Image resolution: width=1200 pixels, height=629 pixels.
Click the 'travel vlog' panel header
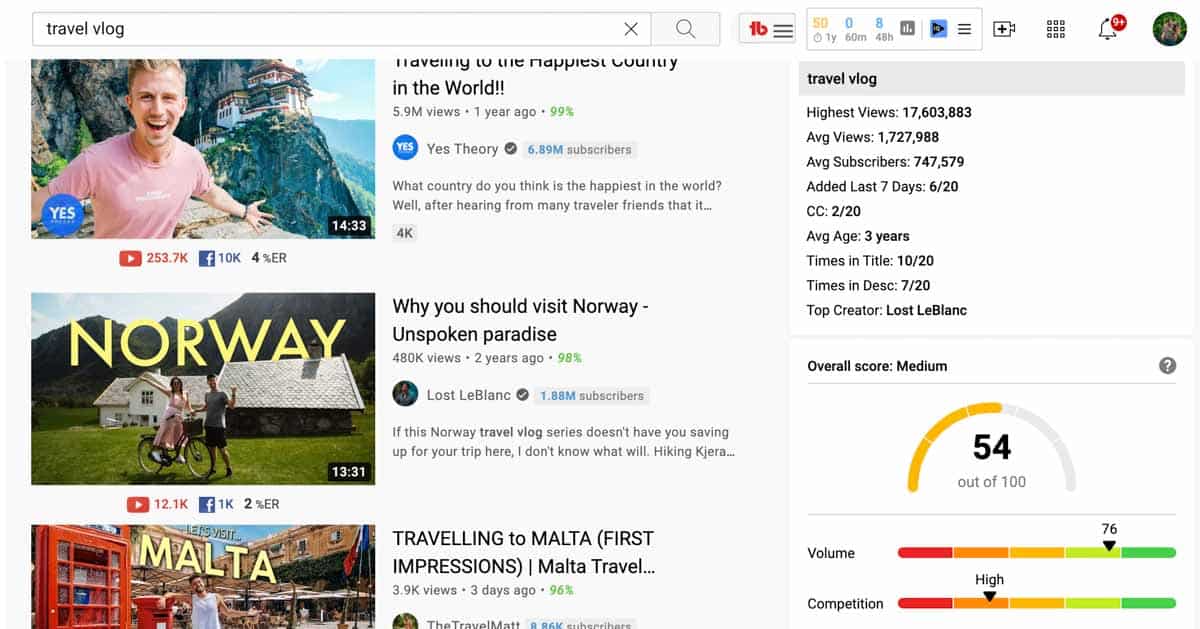[x=992, y=79]
